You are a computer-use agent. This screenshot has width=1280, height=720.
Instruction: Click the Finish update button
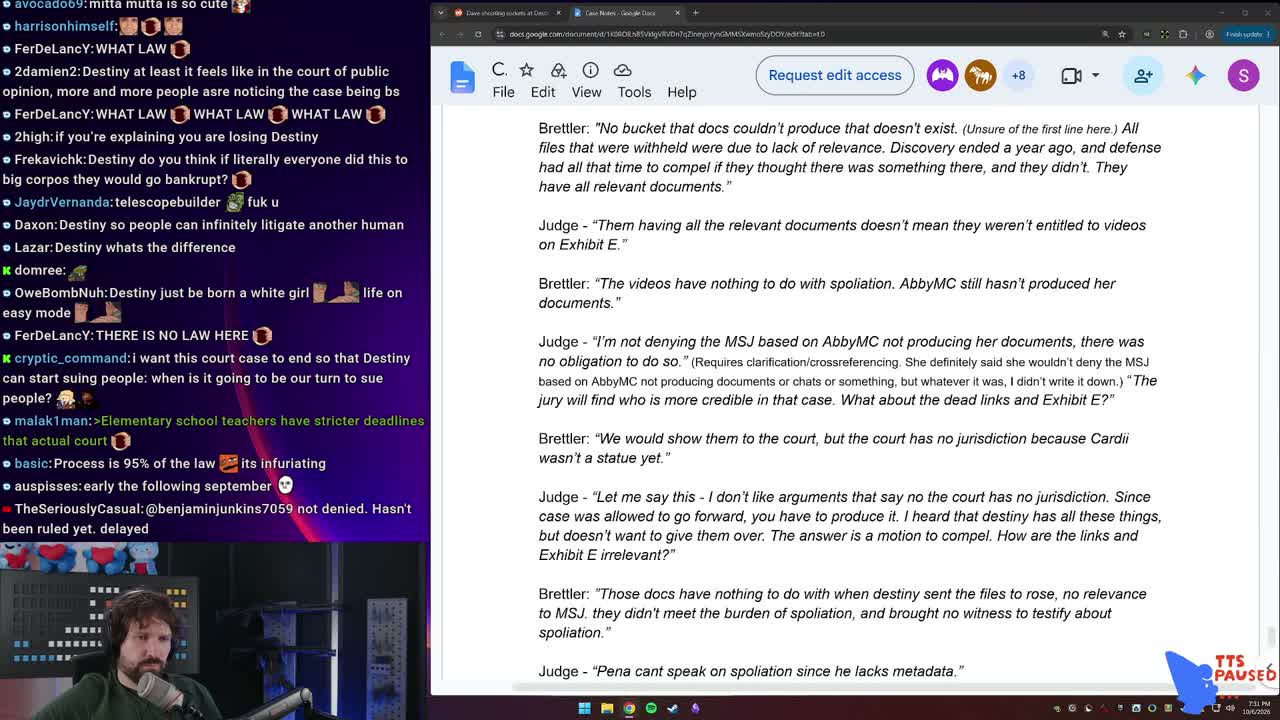1246,34
